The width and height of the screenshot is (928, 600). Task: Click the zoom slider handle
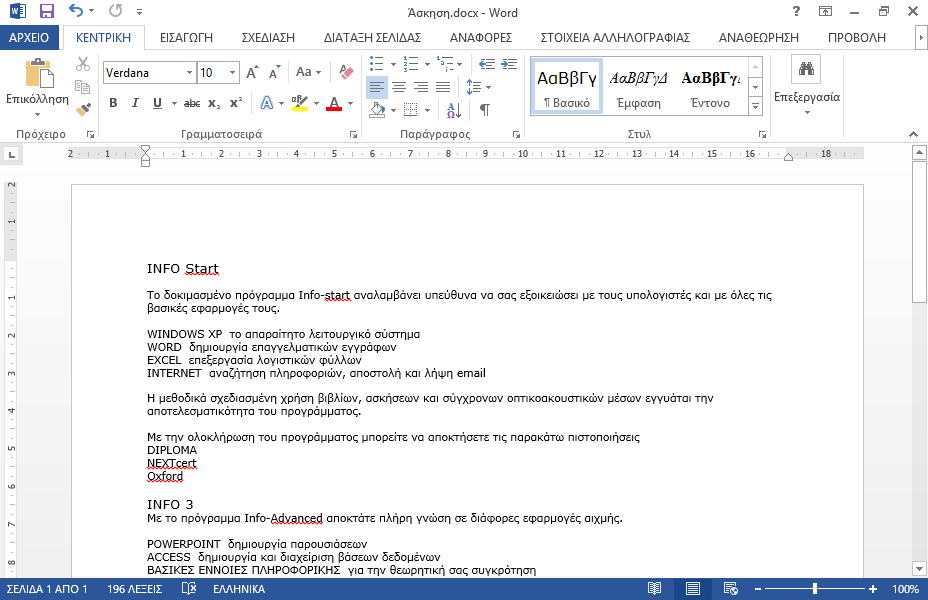(815, 588)
